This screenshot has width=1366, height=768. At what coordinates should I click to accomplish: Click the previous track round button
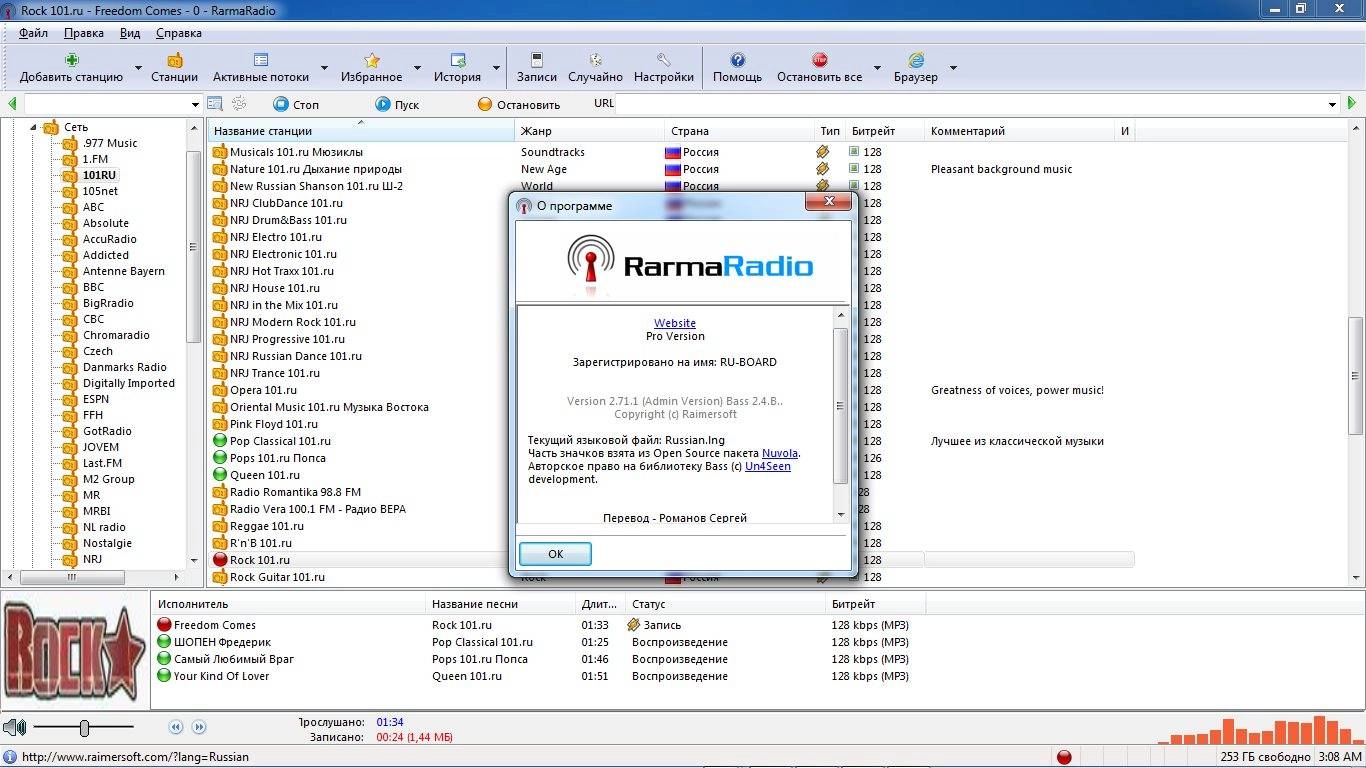pyautogui.click(x=176, y=727)
